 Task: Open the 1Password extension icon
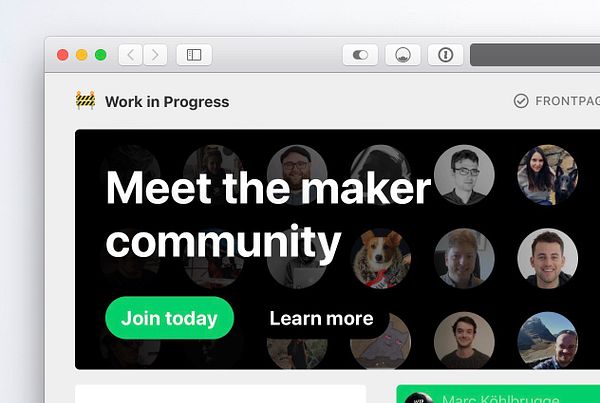point(445,55)
